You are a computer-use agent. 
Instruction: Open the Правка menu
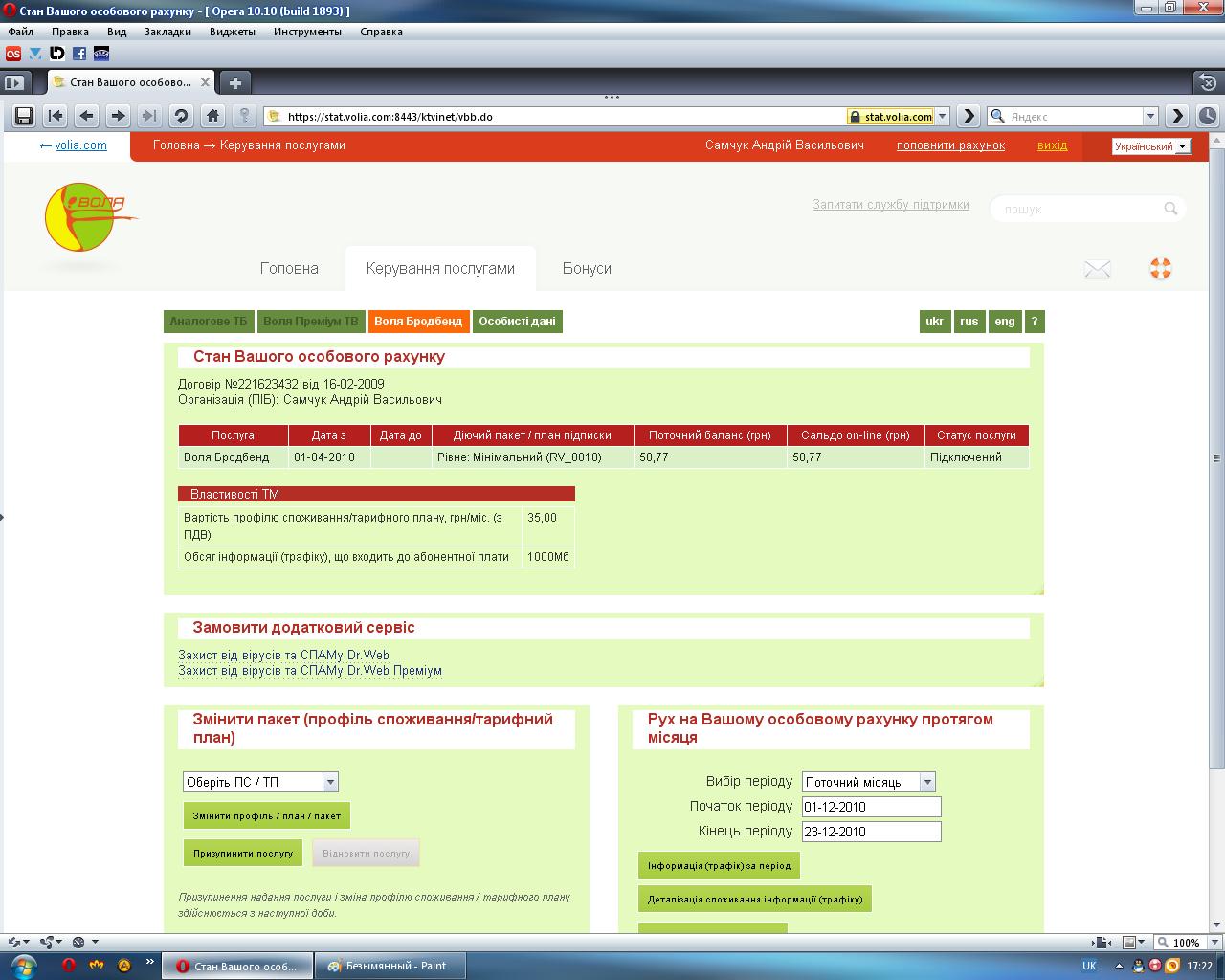click(71, 32)
